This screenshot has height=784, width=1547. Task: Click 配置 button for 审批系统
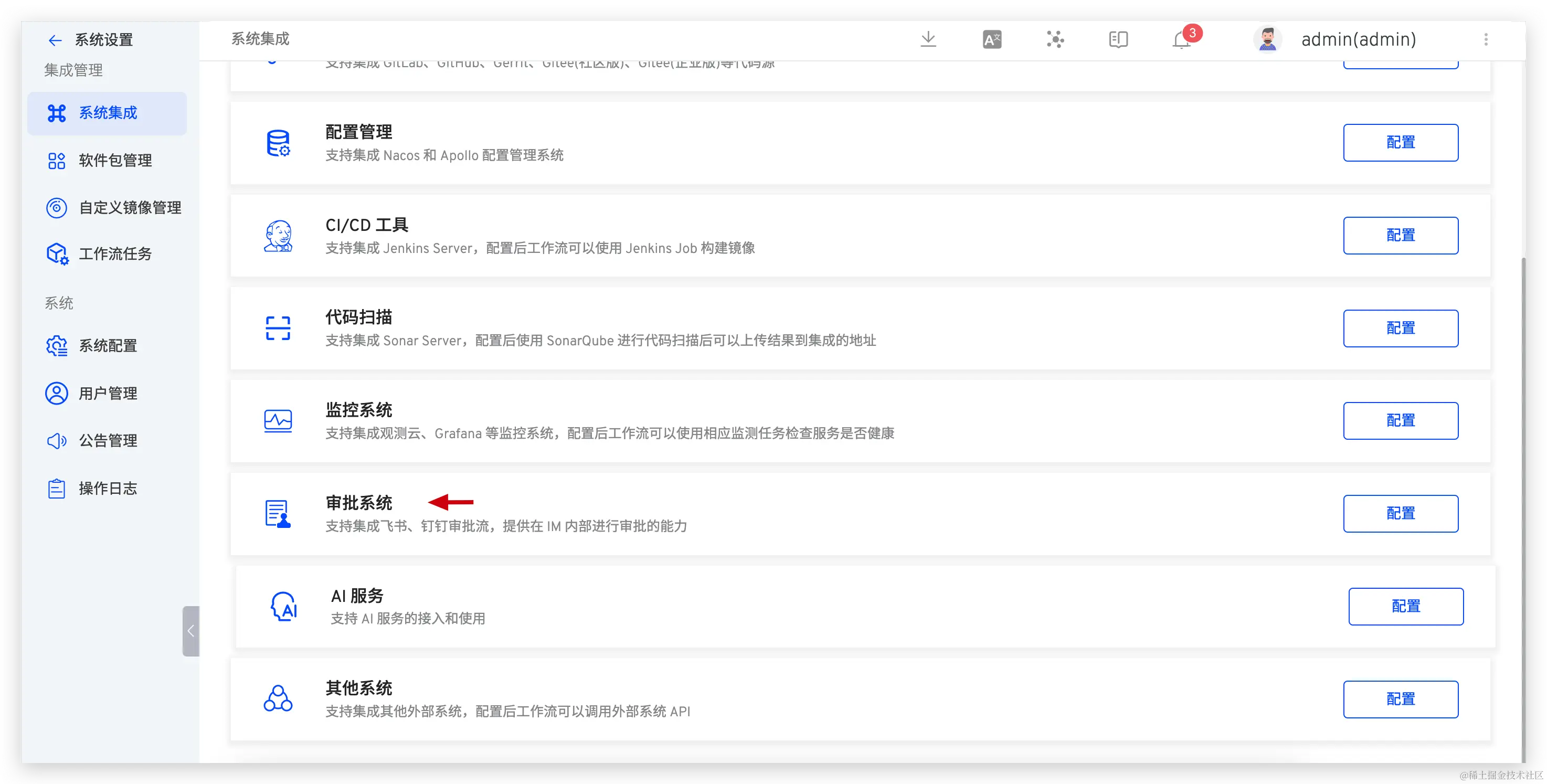(x=1400, y=514)
